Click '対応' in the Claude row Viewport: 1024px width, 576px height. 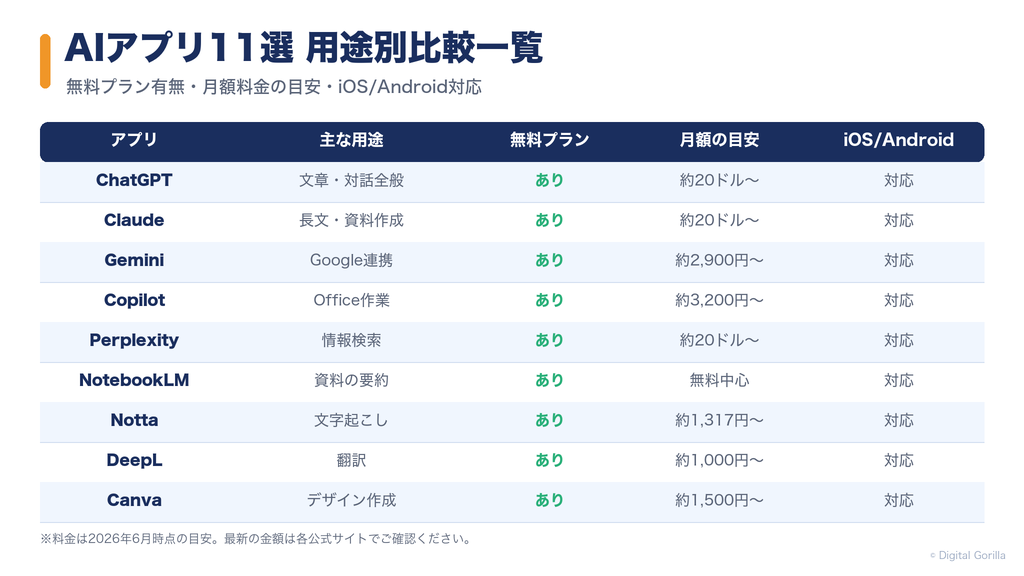[899, 220]
